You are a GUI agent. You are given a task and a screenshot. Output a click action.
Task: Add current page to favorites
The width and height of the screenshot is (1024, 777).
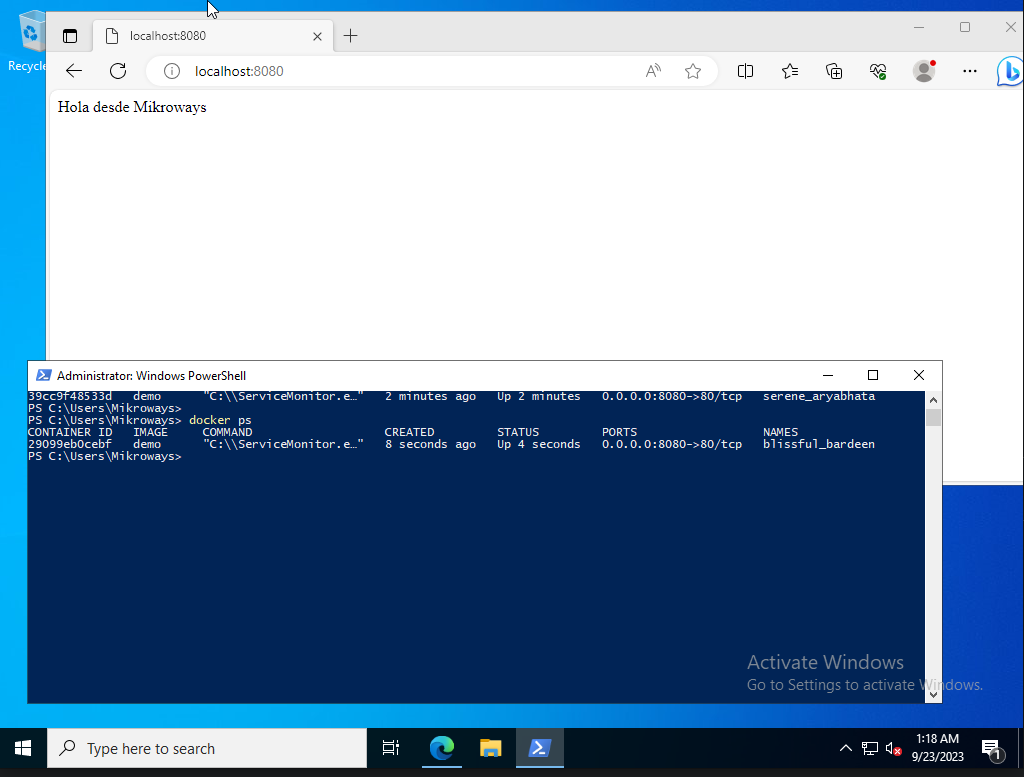(693, 71)
